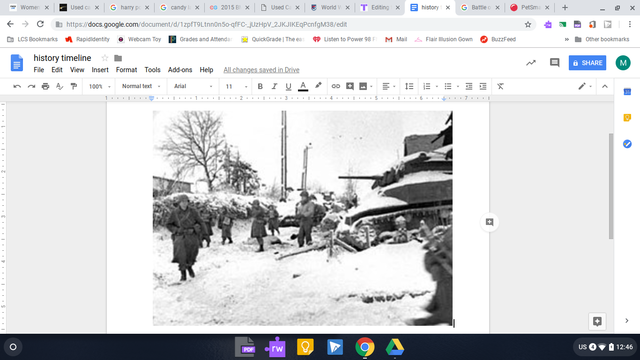Run spell check from toolbar
The image size is (640, 360).
[x=60, y=86]
